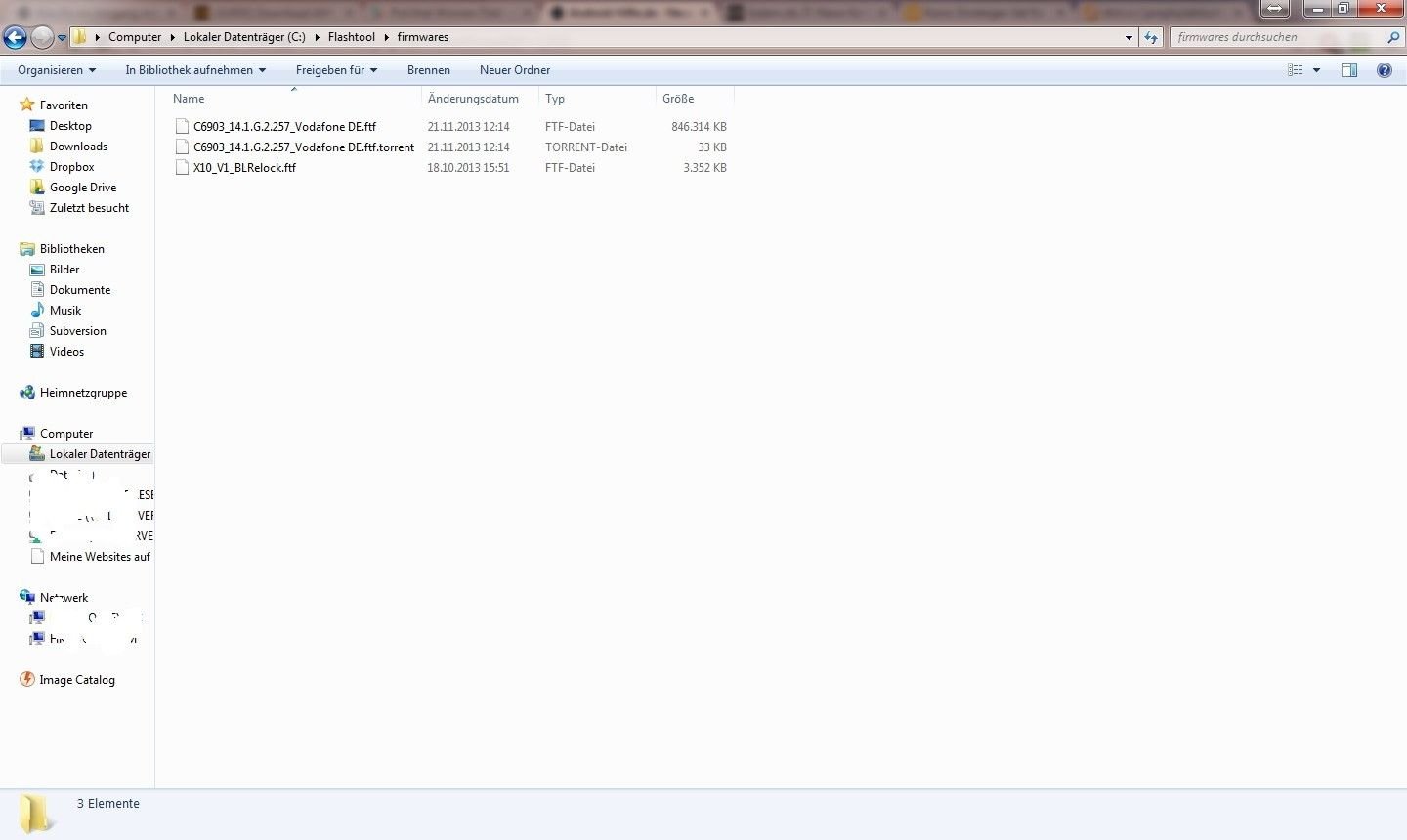Create a folder via Neuer Ordner
This screenshot has height=840, width=1407.
(x=515, y=70)
